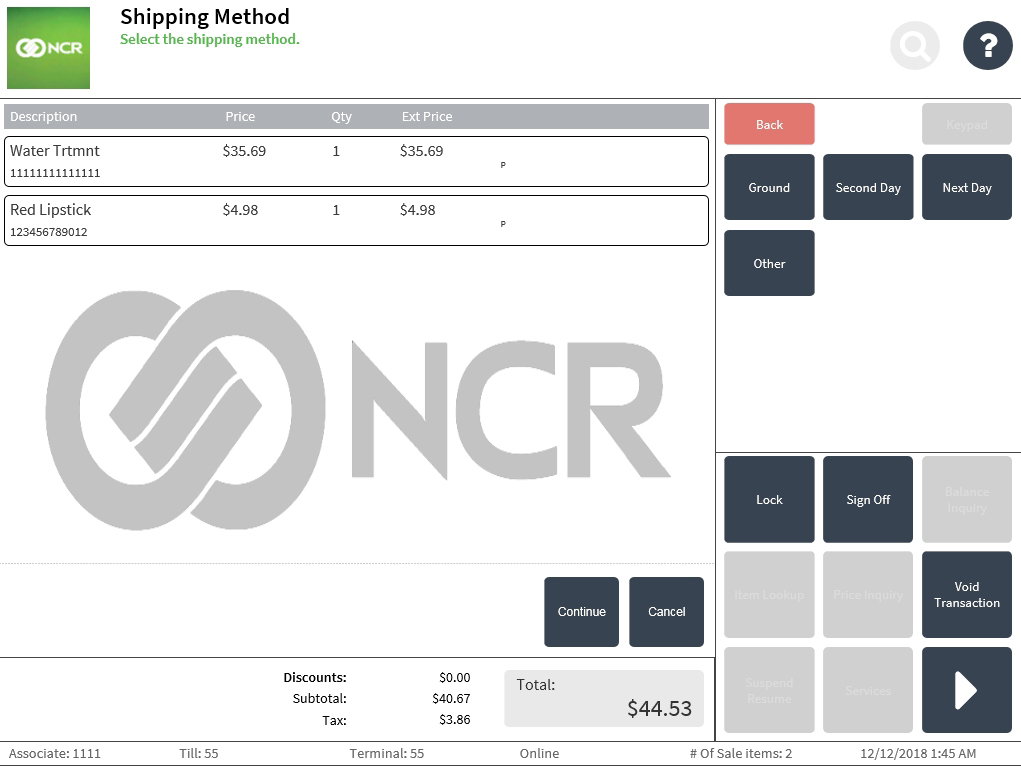Click the barcode number 123456789012
The image size is (1021, 766).
[x=48, y=232]
